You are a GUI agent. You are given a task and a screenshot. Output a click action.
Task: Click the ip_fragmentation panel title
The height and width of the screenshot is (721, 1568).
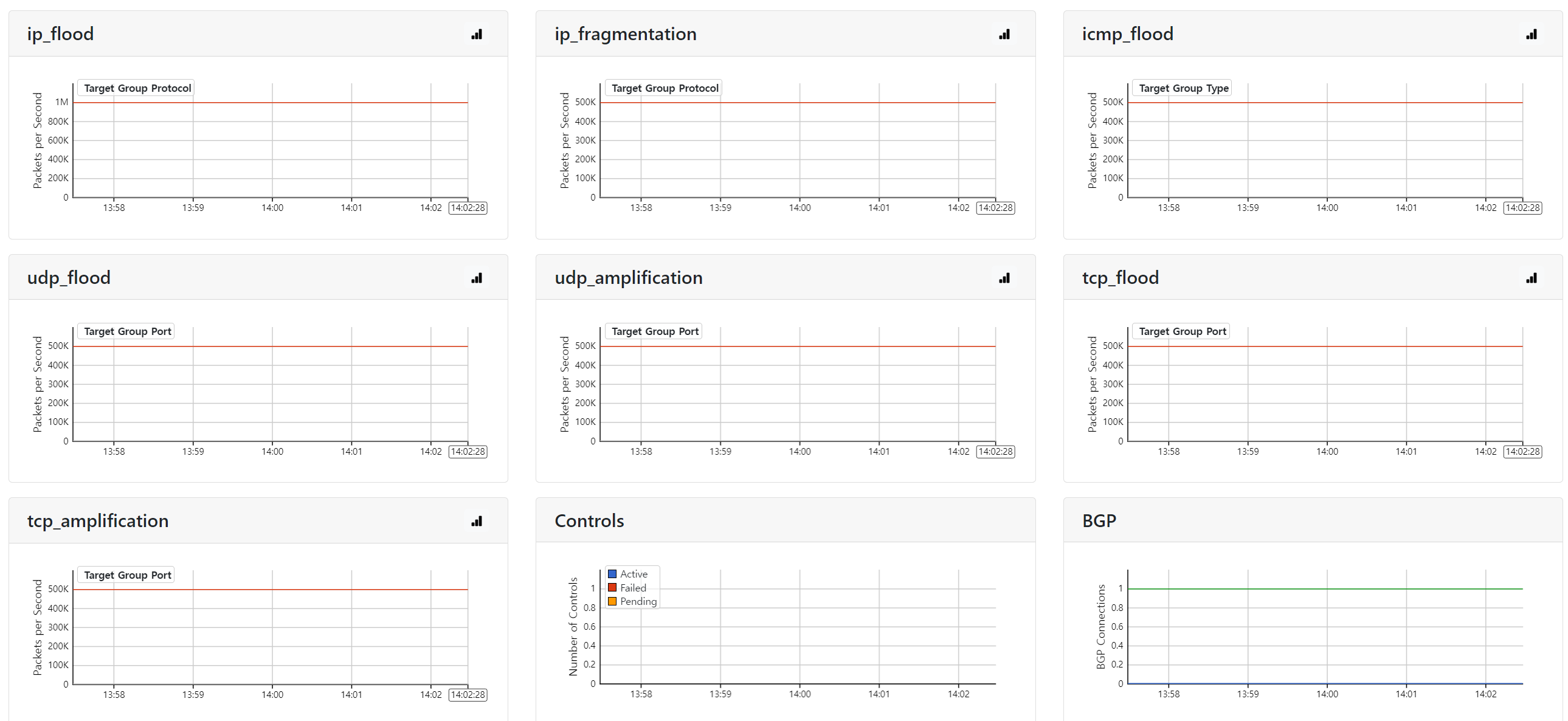pos(625,34)
